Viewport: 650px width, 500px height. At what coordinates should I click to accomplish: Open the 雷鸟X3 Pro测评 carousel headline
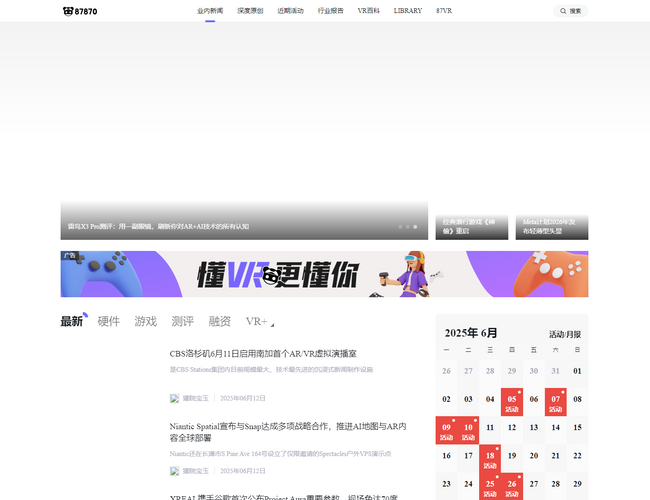pos(158,226)
